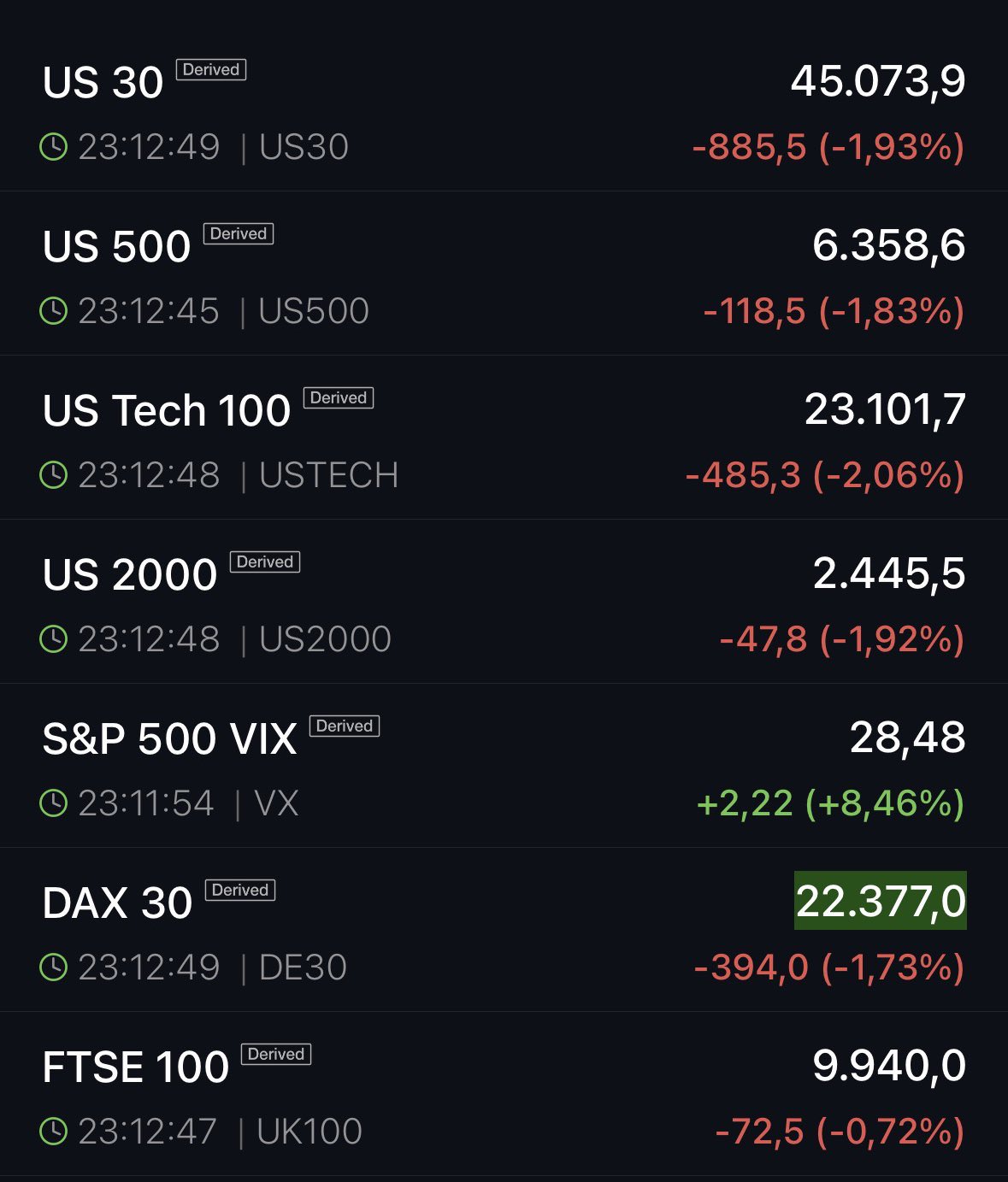Click the clock icon in S&P 500 VIX row

(x=53, y=803)
